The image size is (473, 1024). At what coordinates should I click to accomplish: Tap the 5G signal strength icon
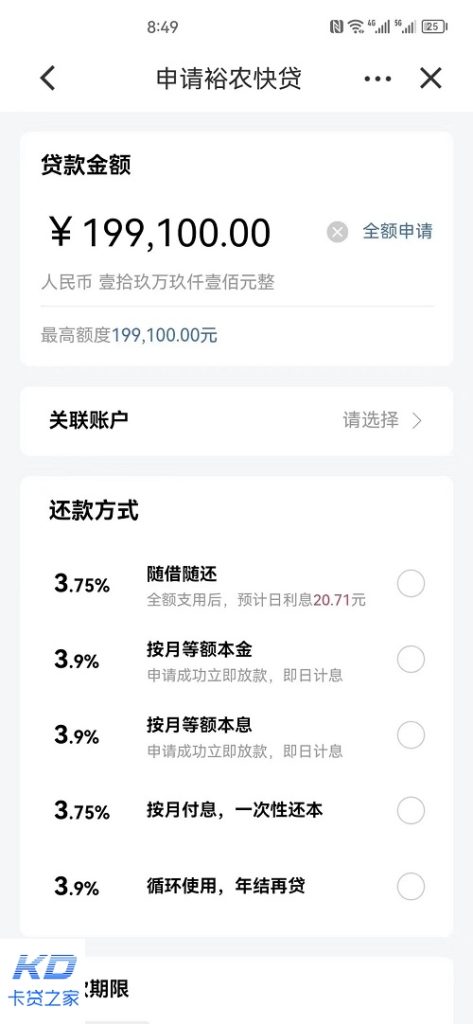[x=405, y=27]
